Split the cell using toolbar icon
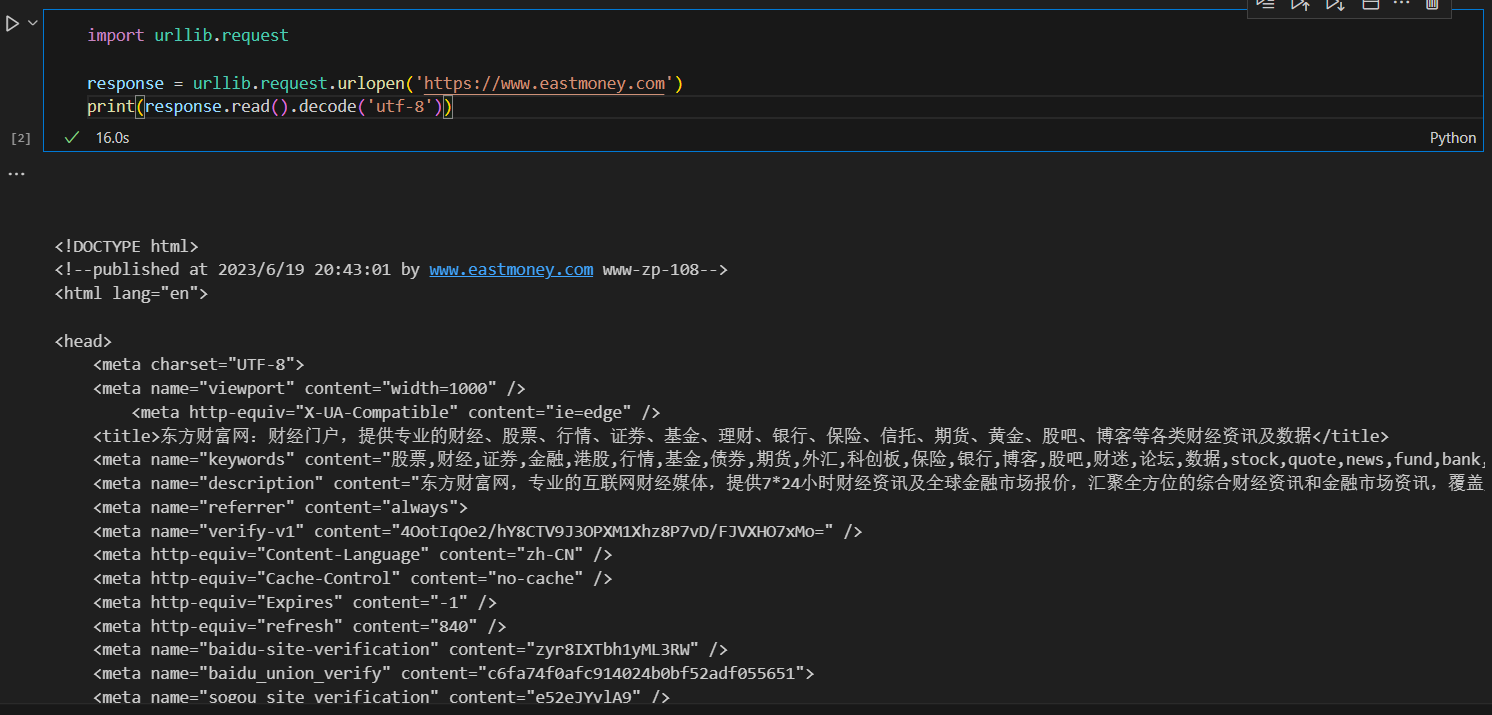 pyautogui.click(x=1370, y=4)
